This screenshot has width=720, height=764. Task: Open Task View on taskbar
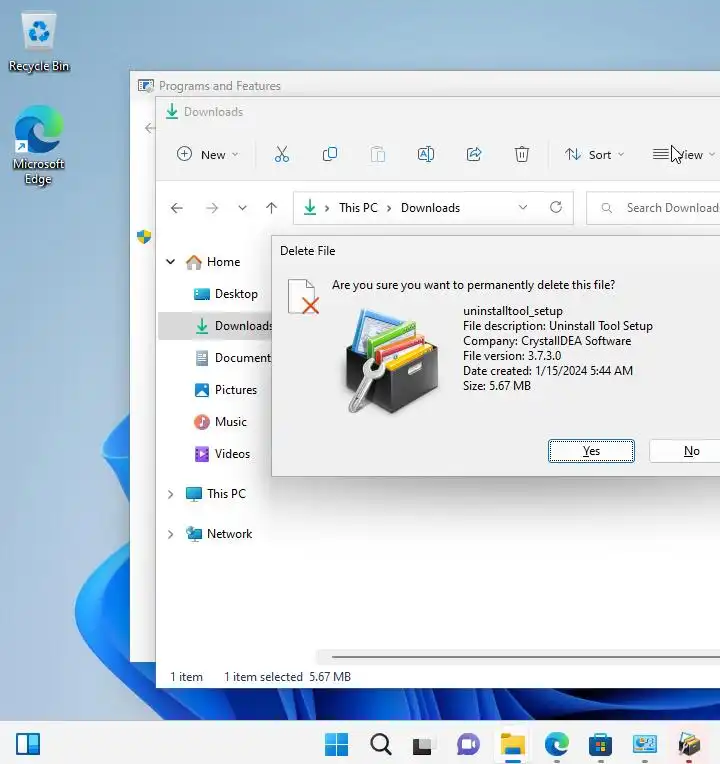coord(422,745)
